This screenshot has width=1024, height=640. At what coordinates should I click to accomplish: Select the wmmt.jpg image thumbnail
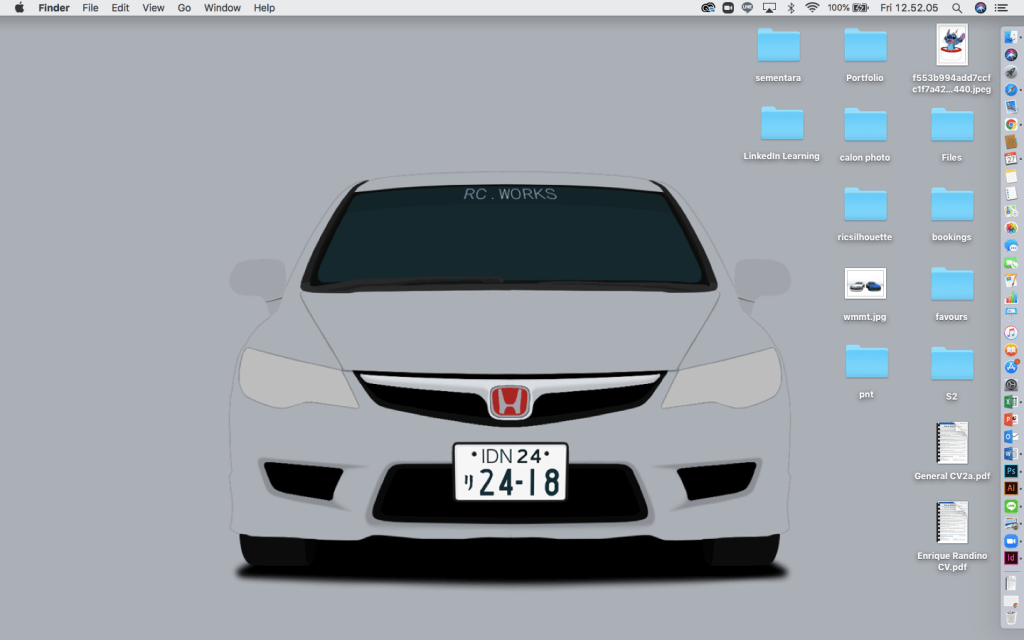click(x=865, y=284)
